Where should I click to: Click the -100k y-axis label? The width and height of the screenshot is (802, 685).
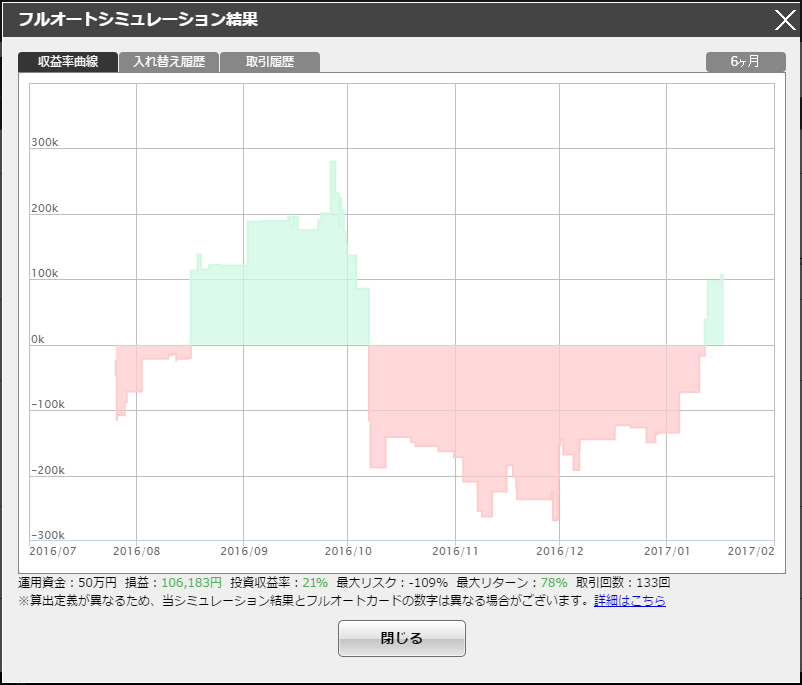(x=48, y=404)
